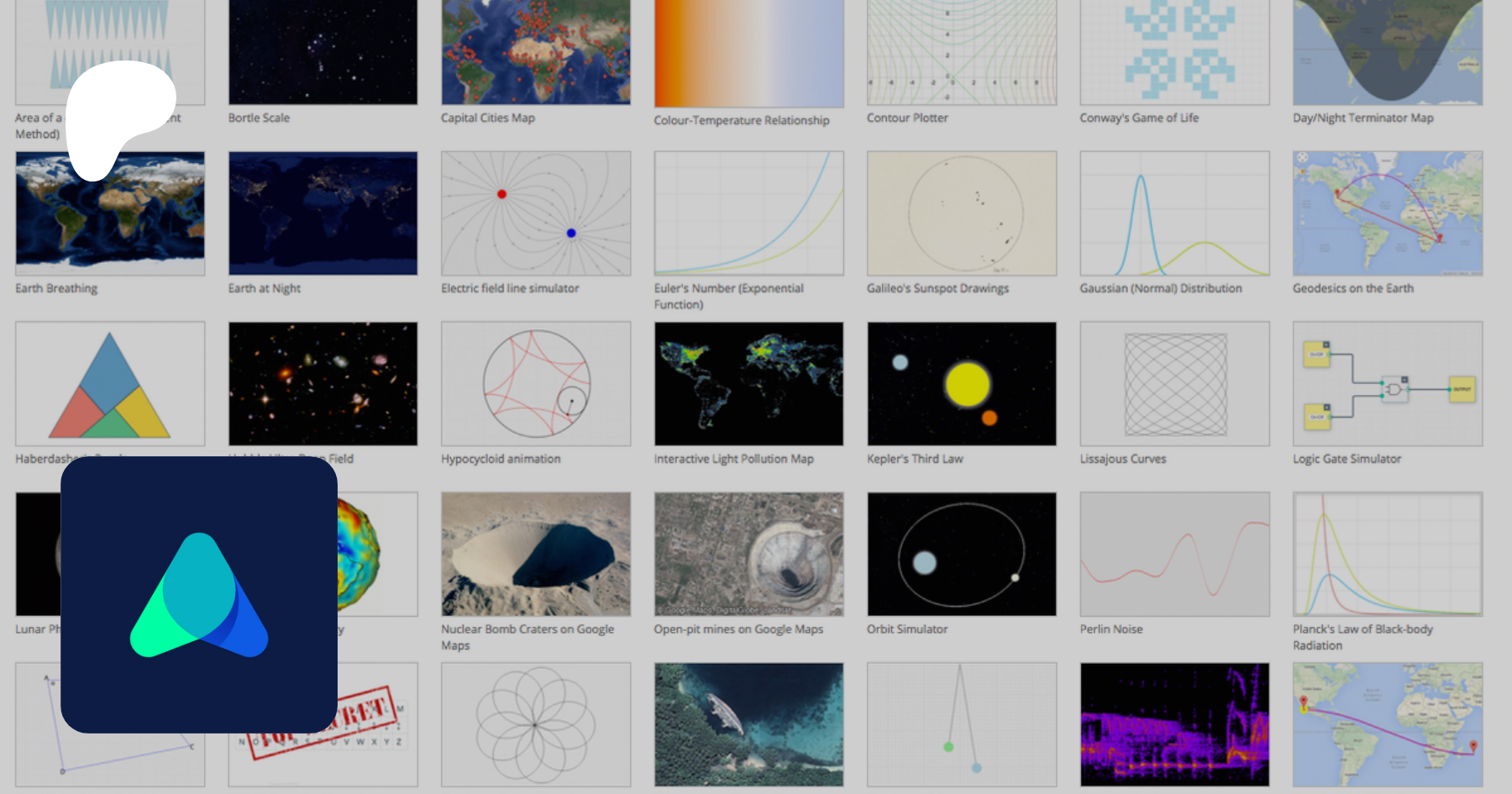Open the Day/Night Terminator Map image
The height and width of the screenshot is (794, 1512).
pos(1388,52)
